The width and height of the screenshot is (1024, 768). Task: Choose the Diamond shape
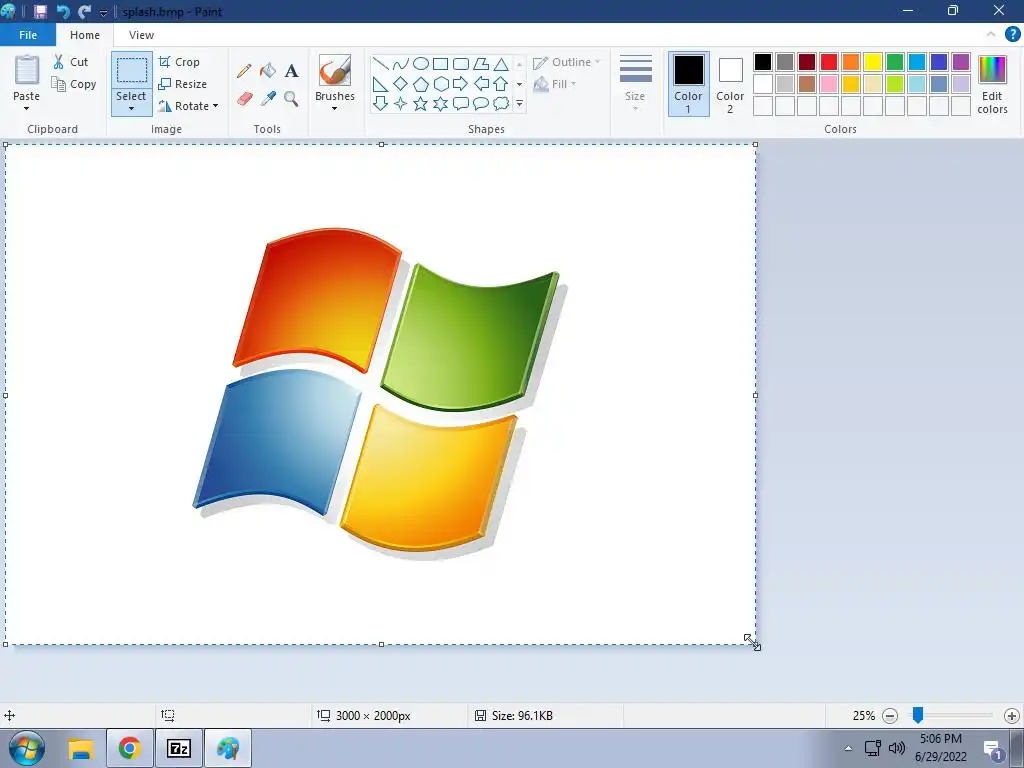click(401, 84)
